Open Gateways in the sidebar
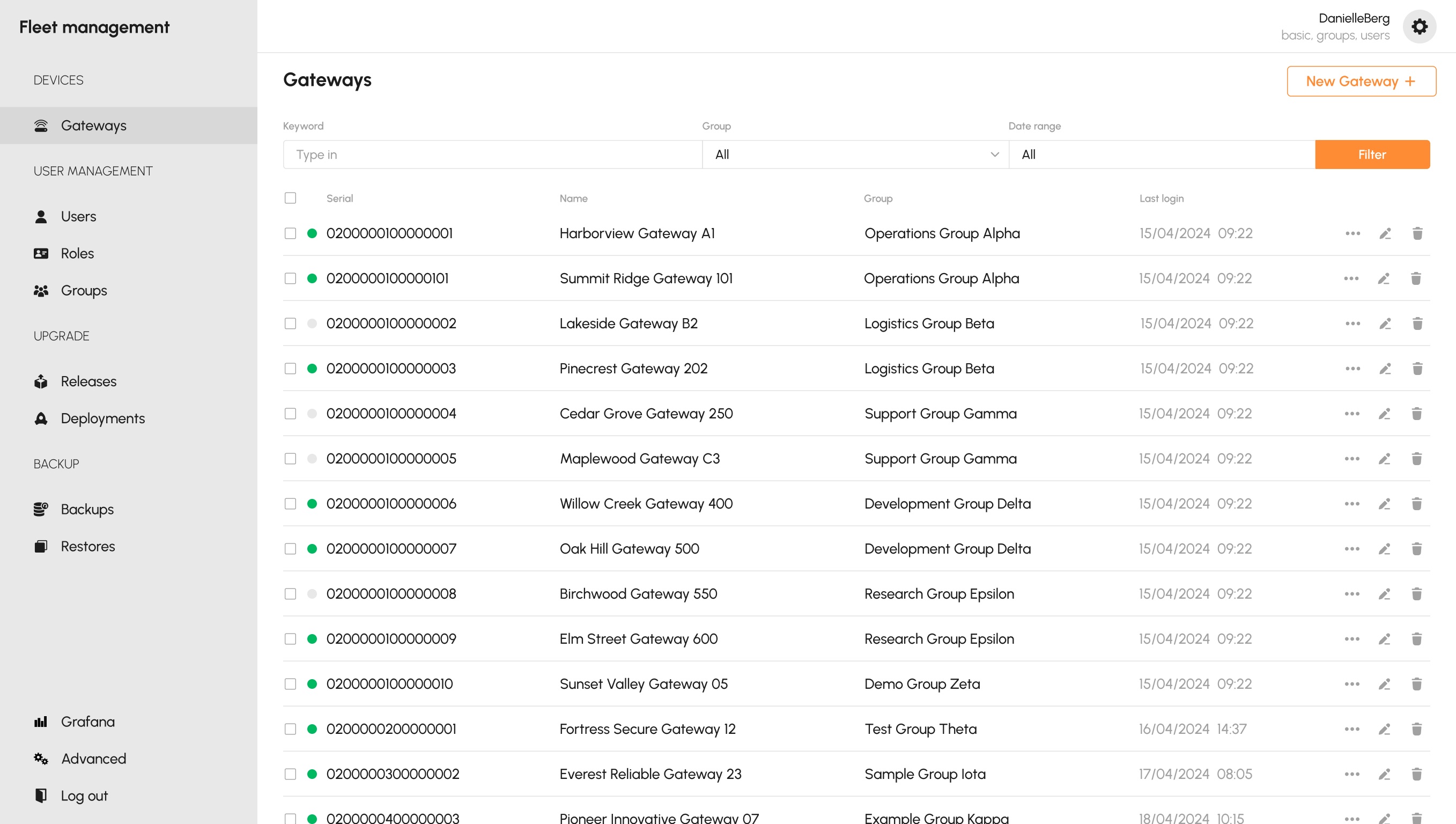This screenshot has width=1456, height=824. click(128, 126)
